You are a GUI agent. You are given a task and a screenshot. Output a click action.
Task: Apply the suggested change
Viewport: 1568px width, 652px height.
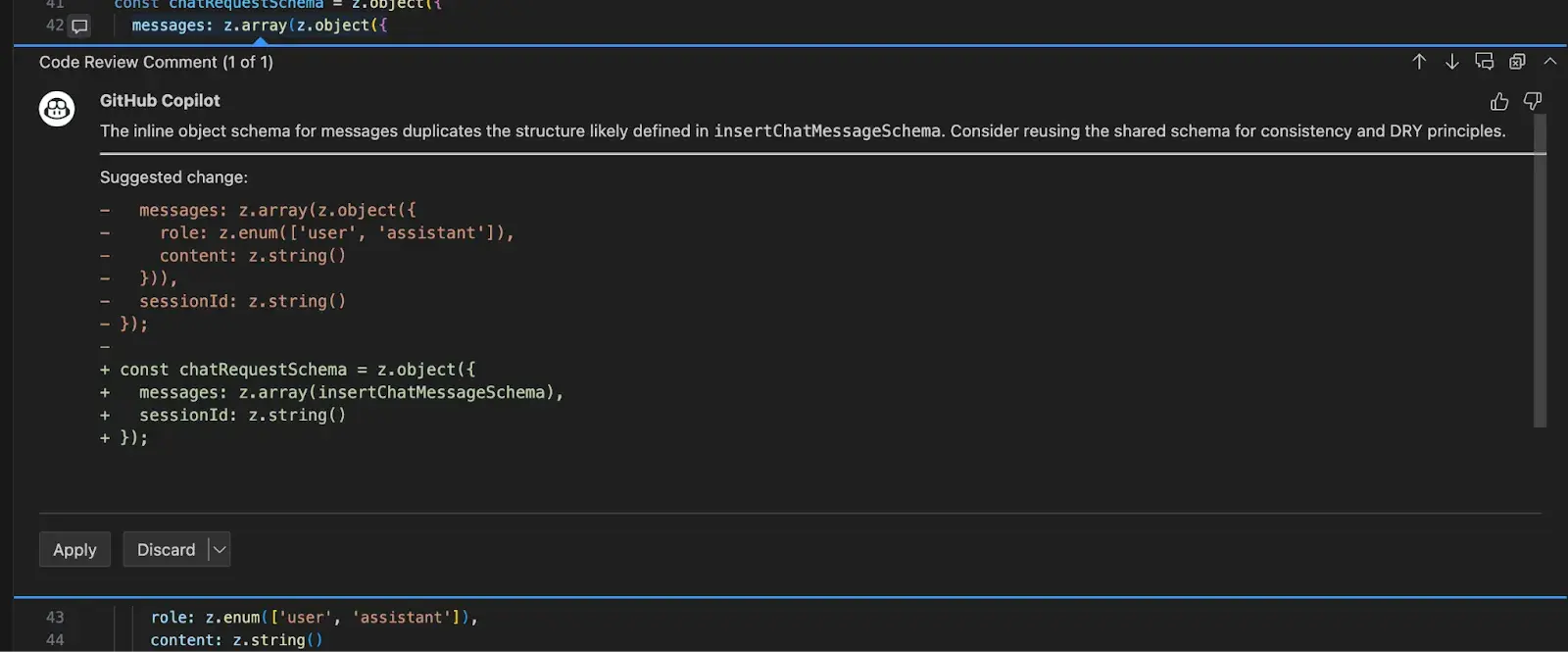click(74, 550)
